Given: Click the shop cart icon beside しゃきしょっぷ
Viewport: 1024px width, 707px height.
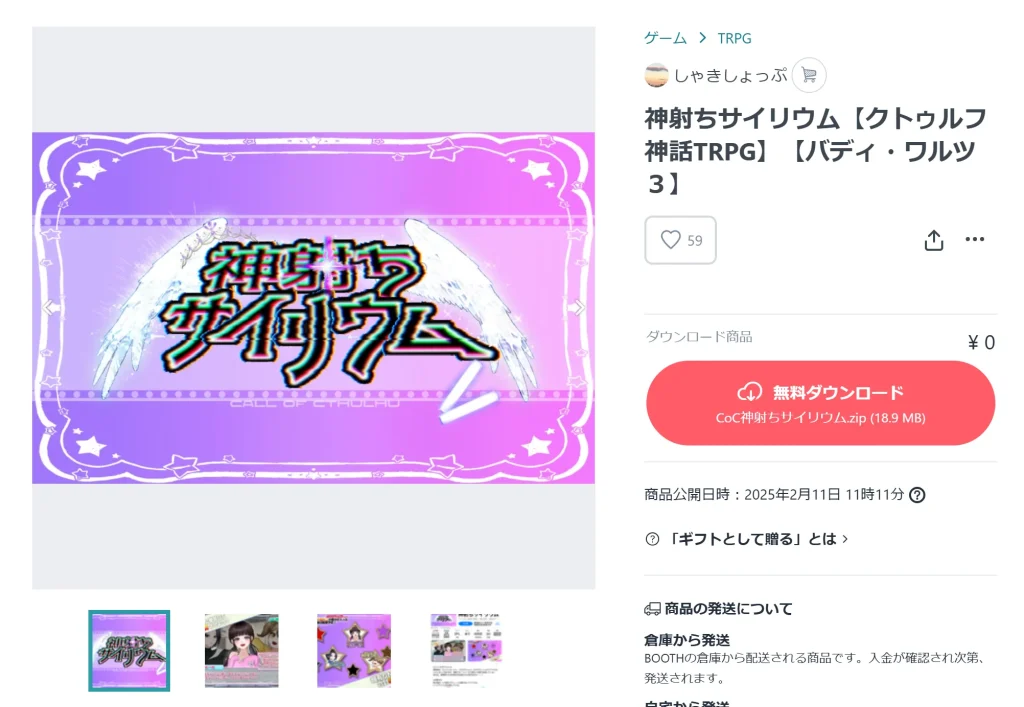Looking at the screenshot, I should click(808, 75).
